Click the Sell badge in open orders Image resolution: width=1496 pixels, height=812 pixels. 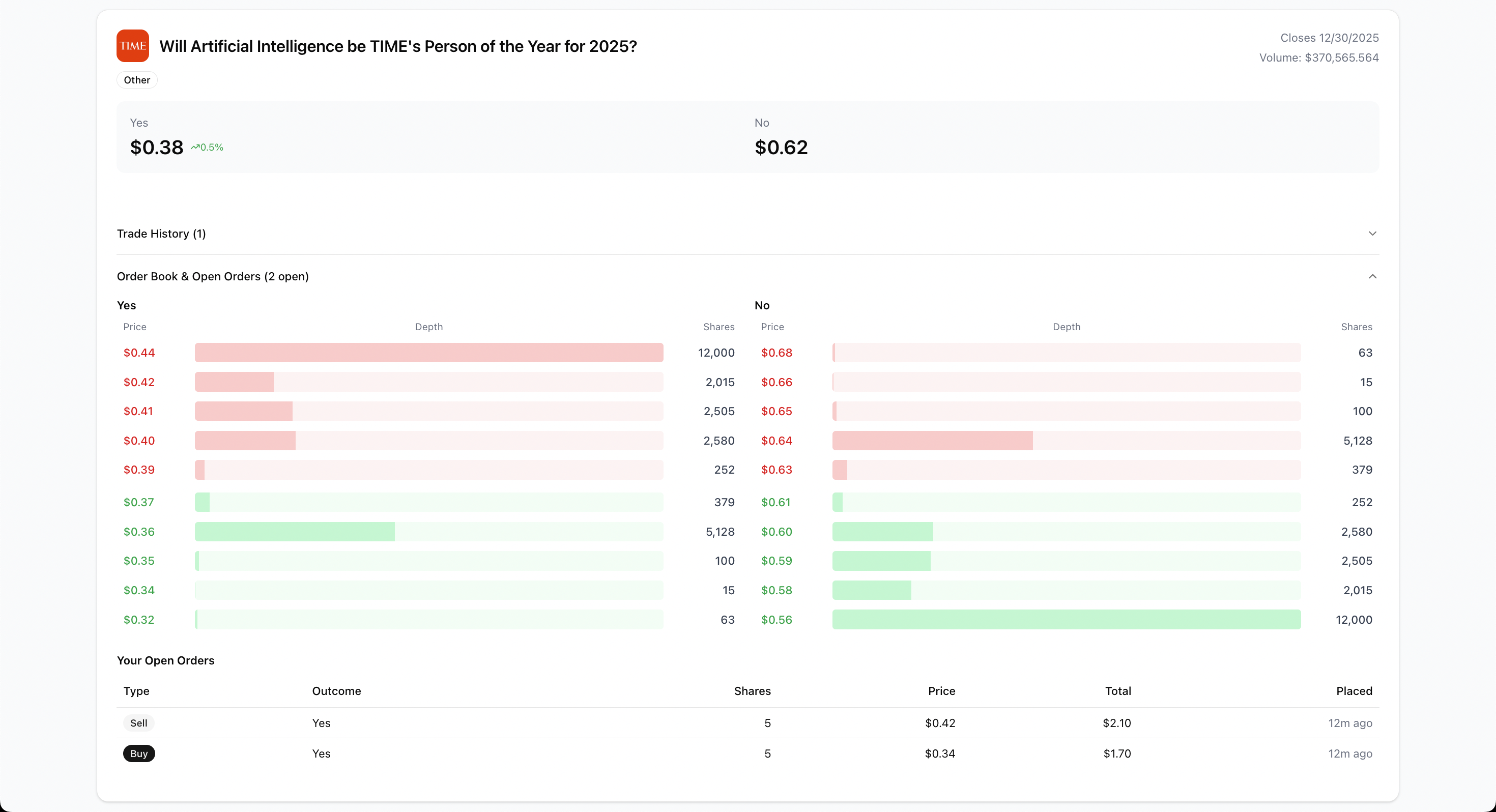point(138,723)
